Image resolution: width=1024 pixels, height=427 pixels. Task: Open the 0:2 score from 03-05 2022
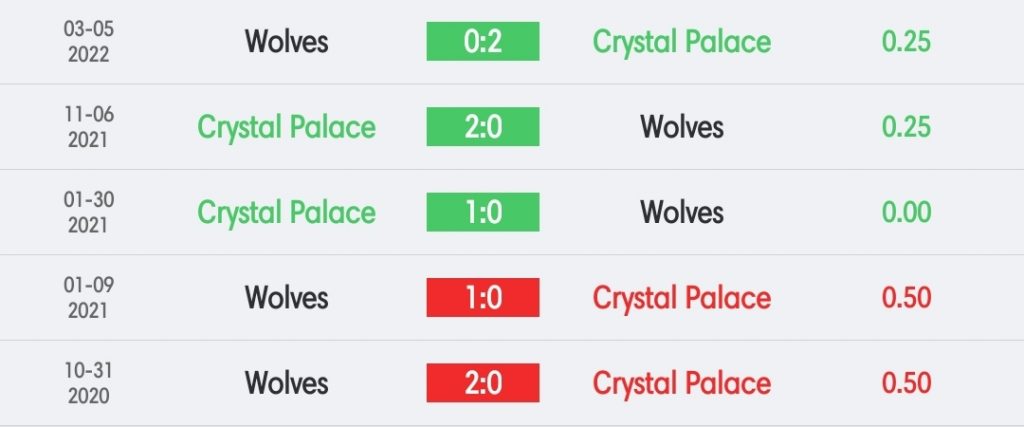483,41
